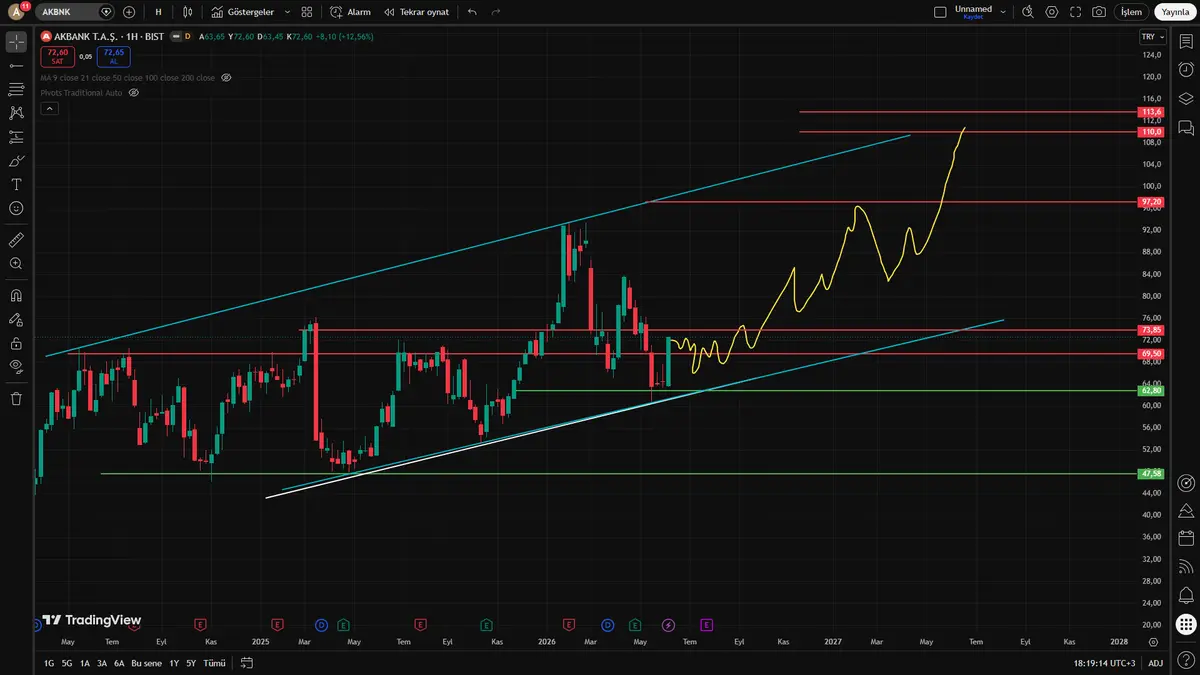Viewport: 1200px width, 675px height.
Task: Select the Tümü all-time range
Action: pos(214,663)
